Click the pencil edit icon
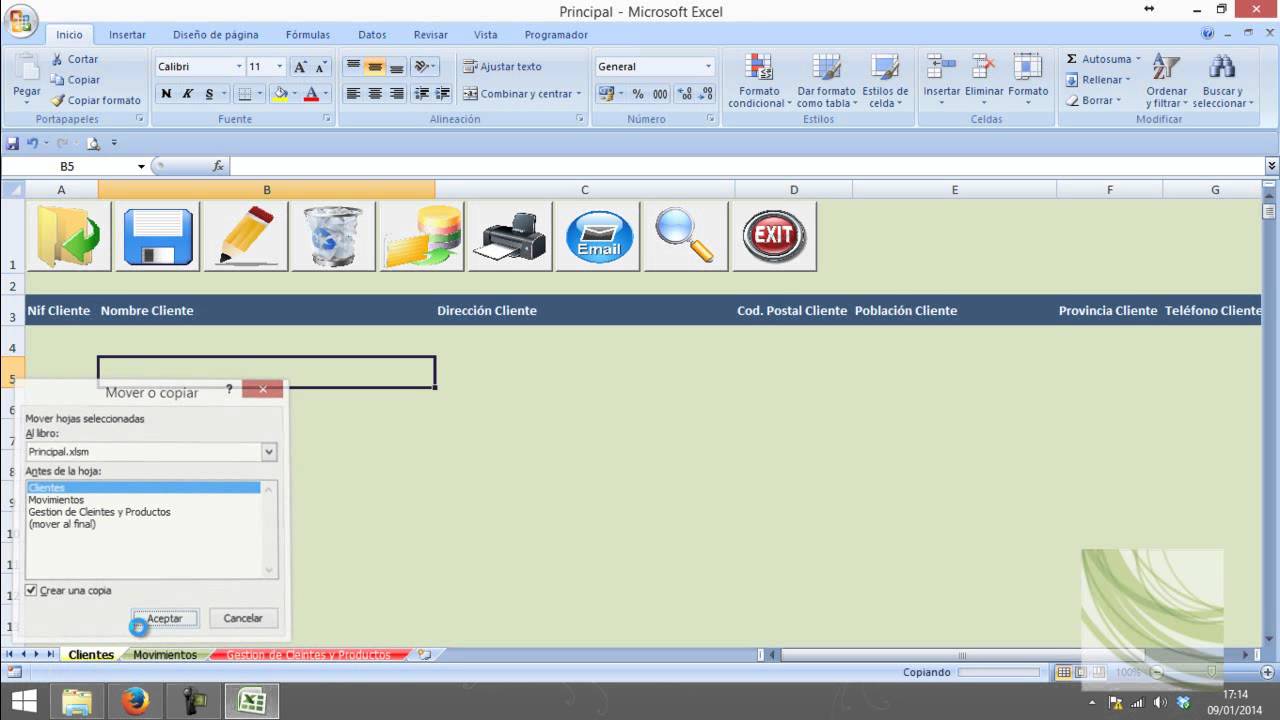1280x720 pixels. click(x=246, y=236)
